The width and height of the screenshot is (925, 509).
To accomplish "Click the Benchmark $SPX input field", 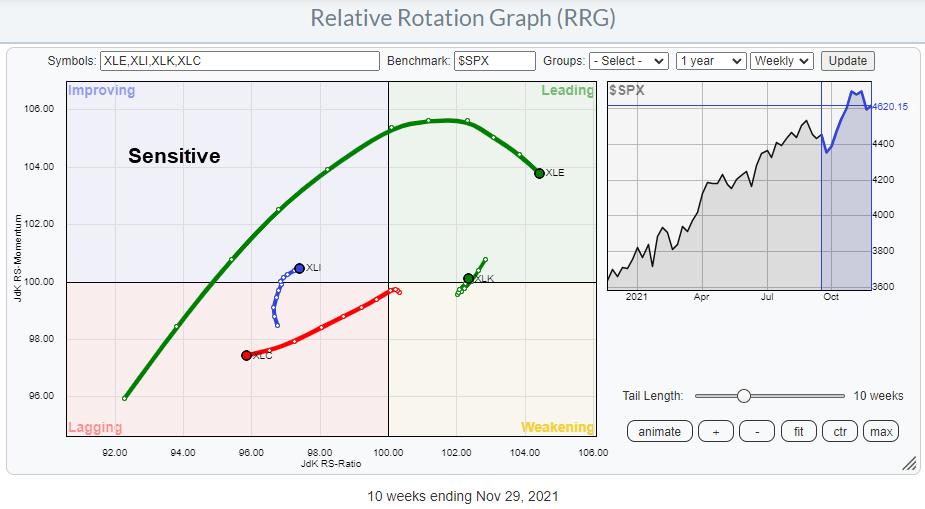I will (x=494, y=61).
